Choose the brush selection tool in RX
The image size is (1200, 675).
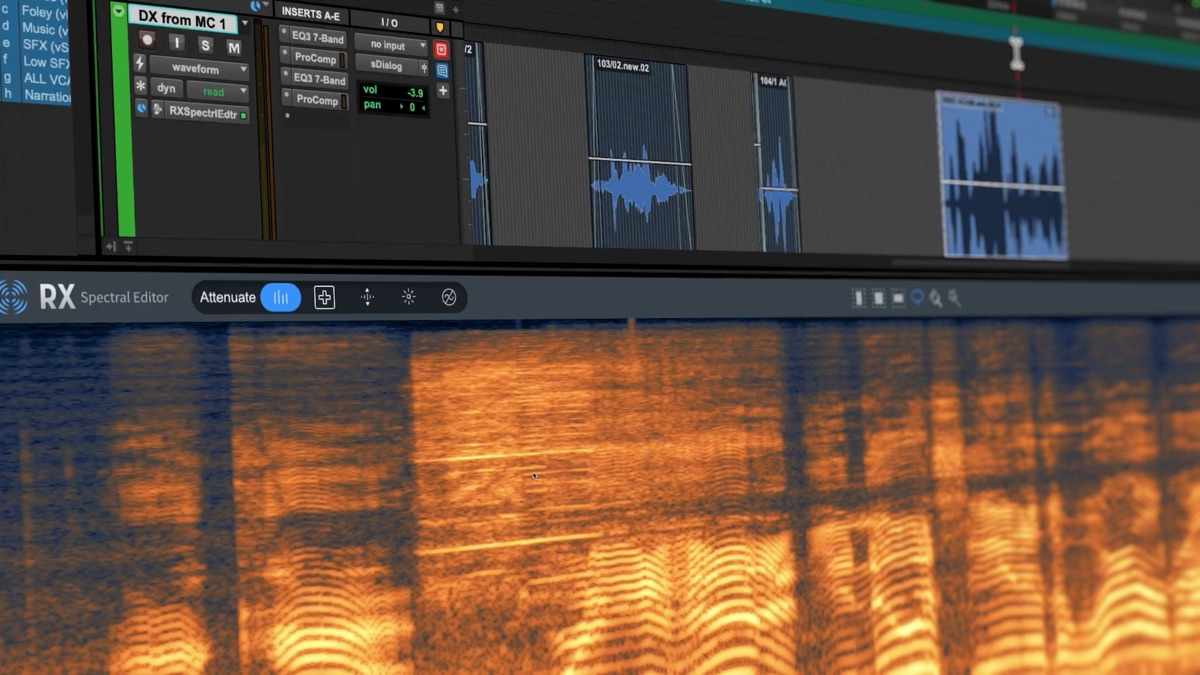click(935, 298)
